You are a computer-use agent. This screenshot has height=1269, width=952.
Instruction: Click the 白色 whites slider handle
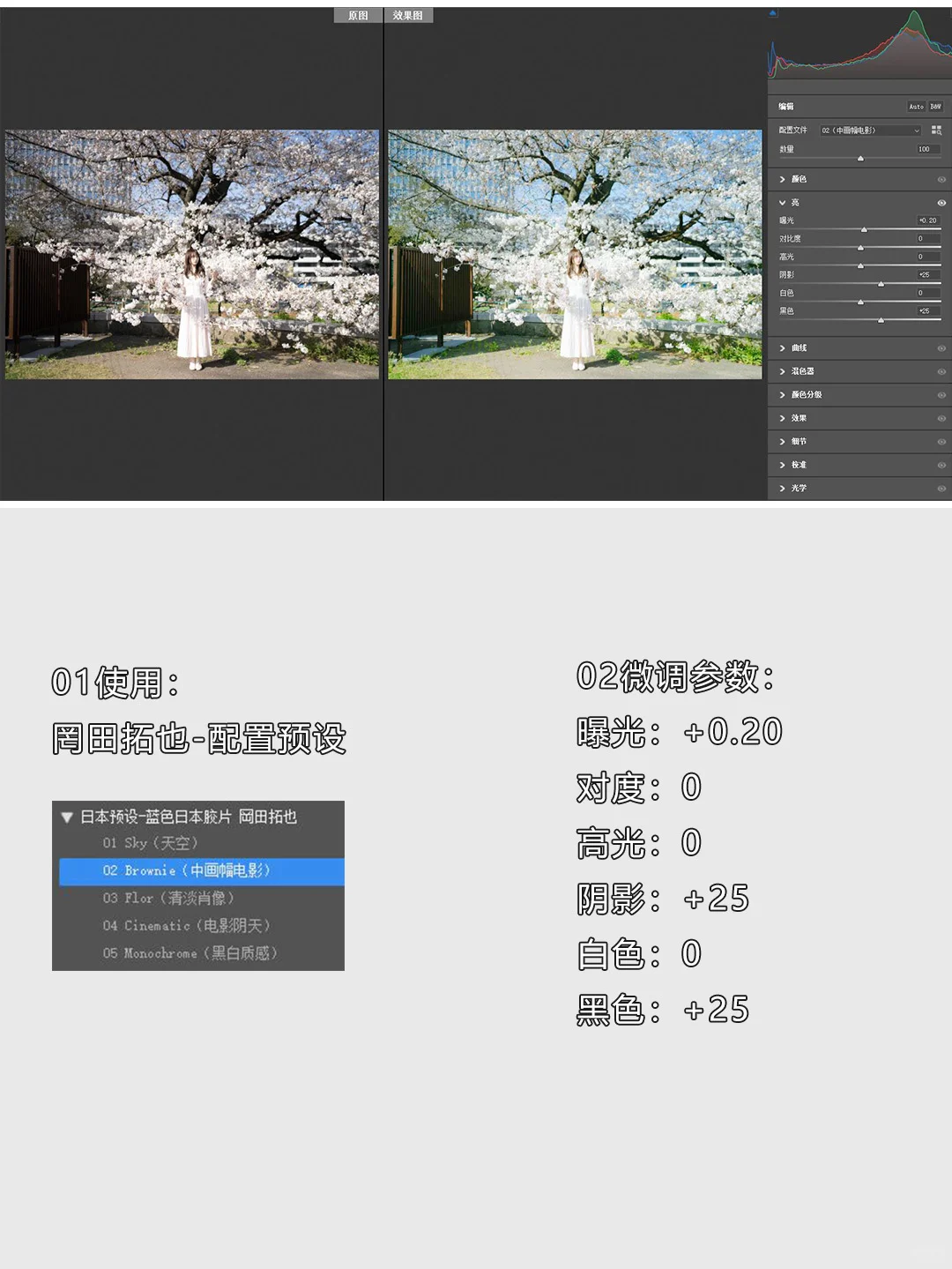point(860,302)
